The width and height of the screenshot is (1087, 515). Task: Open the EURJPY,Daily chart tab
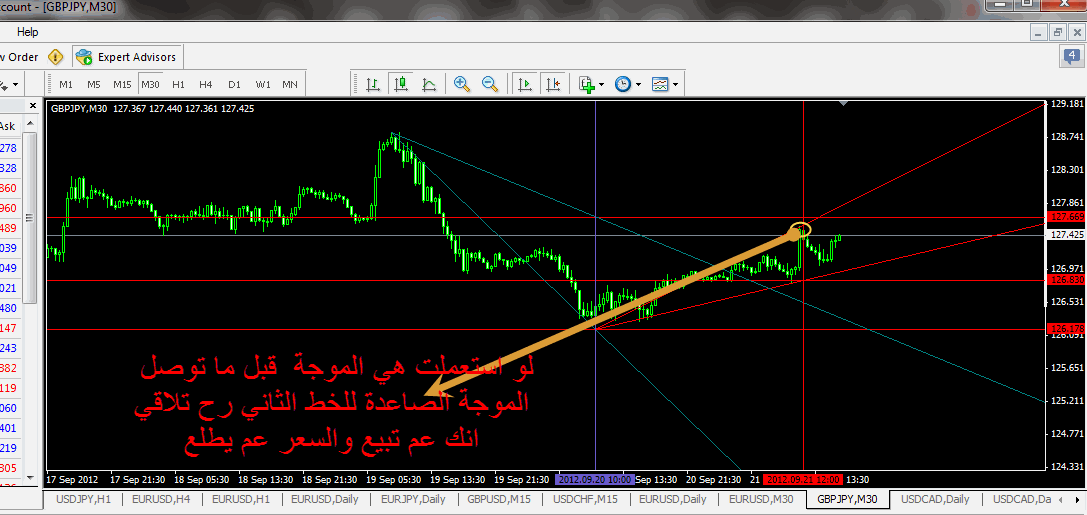coord(413,499)
